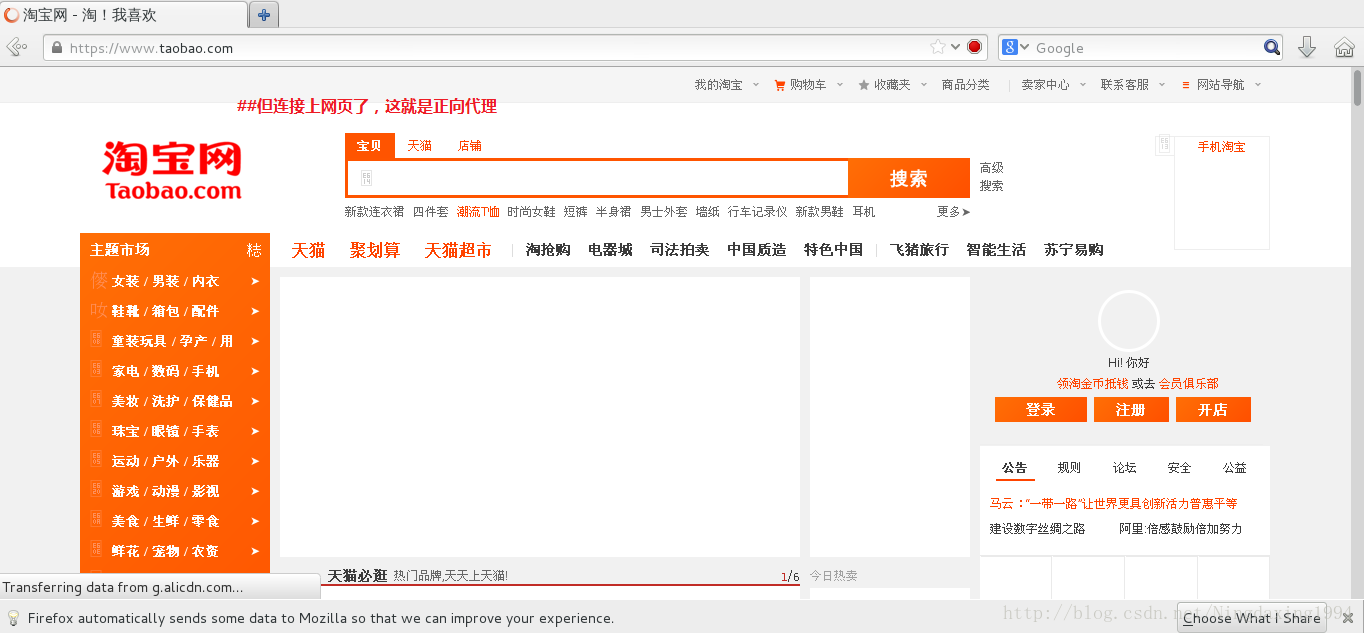Viewport: 1364px width, 633px height.
Task: Click the Taobao search input field
Action: pos(598,178)
